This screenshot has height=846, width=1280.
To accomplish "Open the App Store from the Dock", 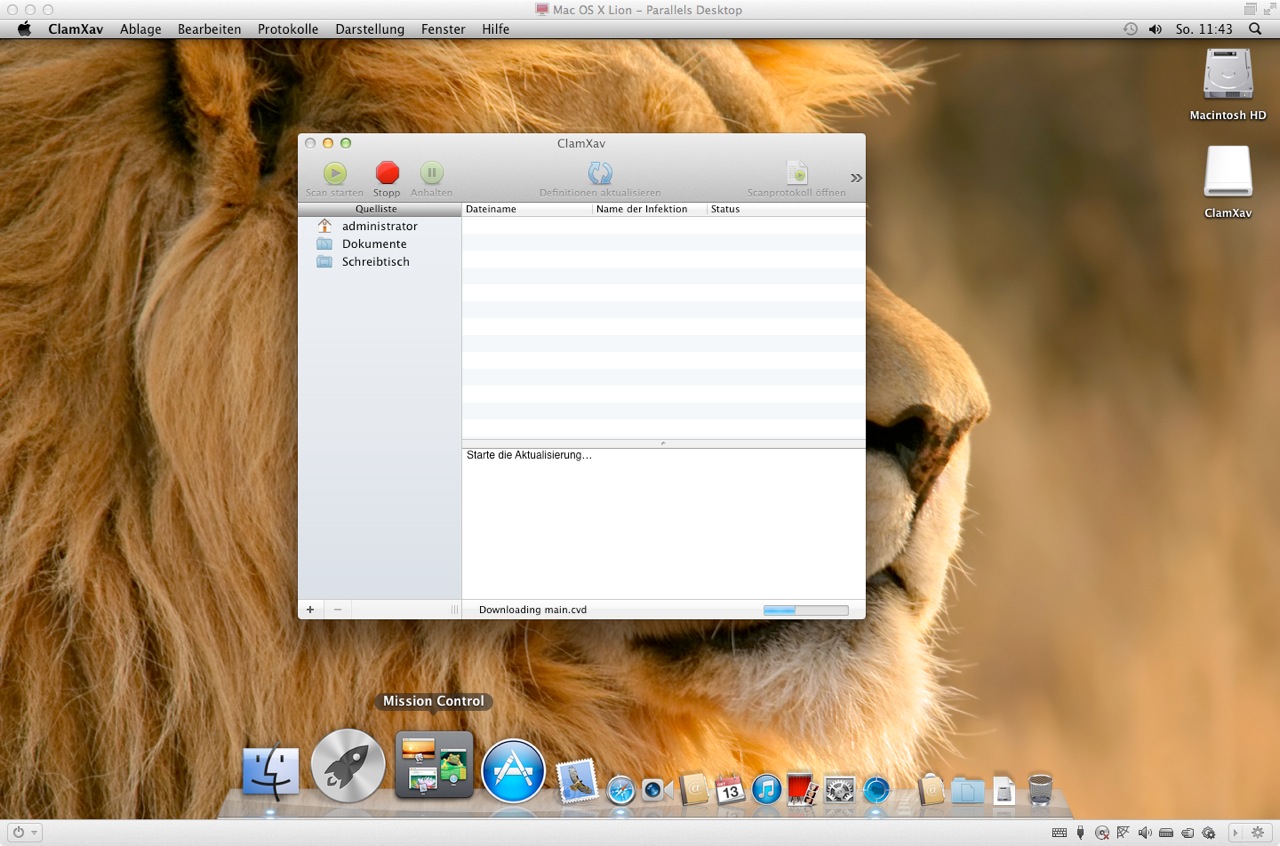I will [513, 771].
